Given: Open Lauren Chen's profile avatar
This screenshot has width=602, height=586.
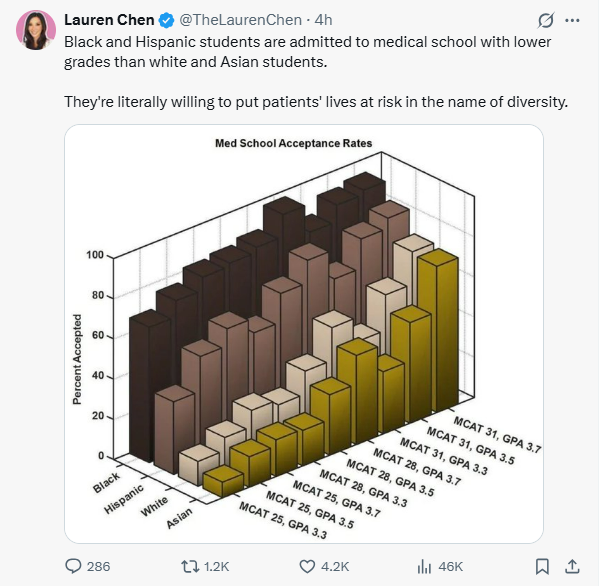Looking at the screenshot, I should (36, 30).
